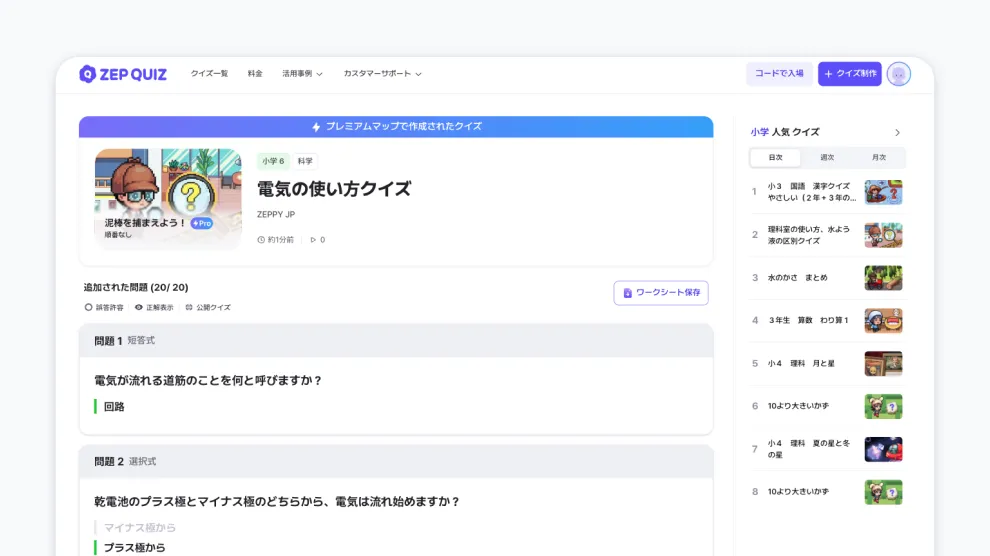This screenshot has width=990, height=556.
Task: Click the play count icon
Action: (x=313, y=240)
